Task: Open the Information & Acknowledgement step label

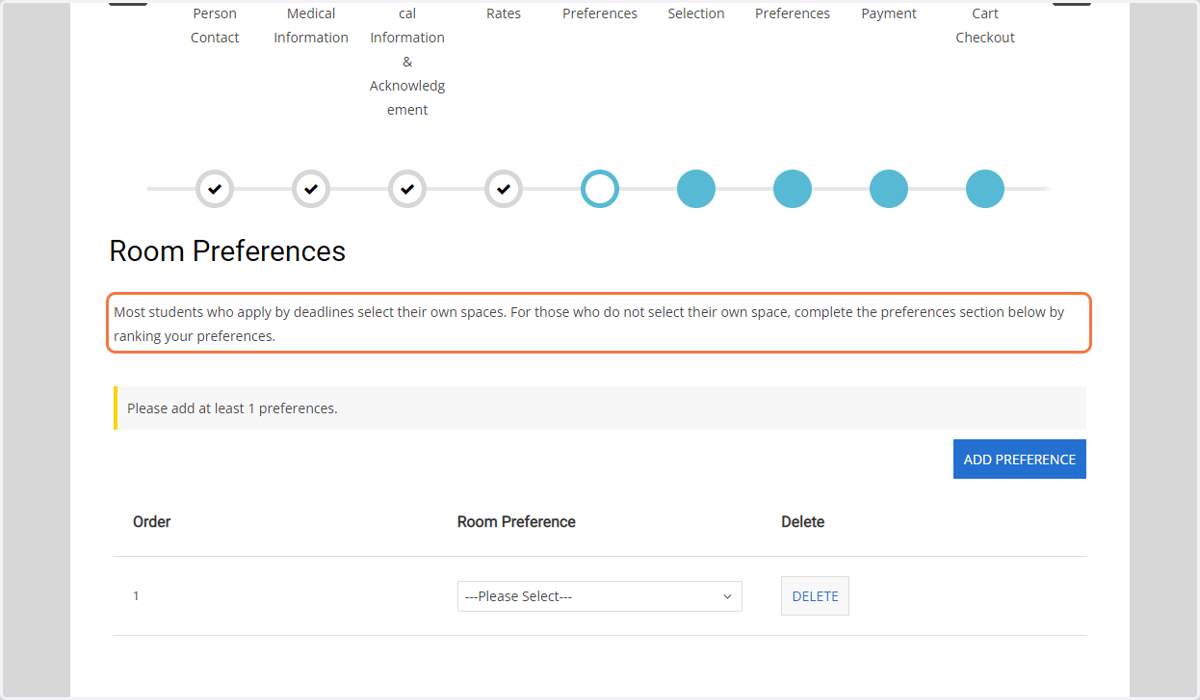Action: pos(407,62)
